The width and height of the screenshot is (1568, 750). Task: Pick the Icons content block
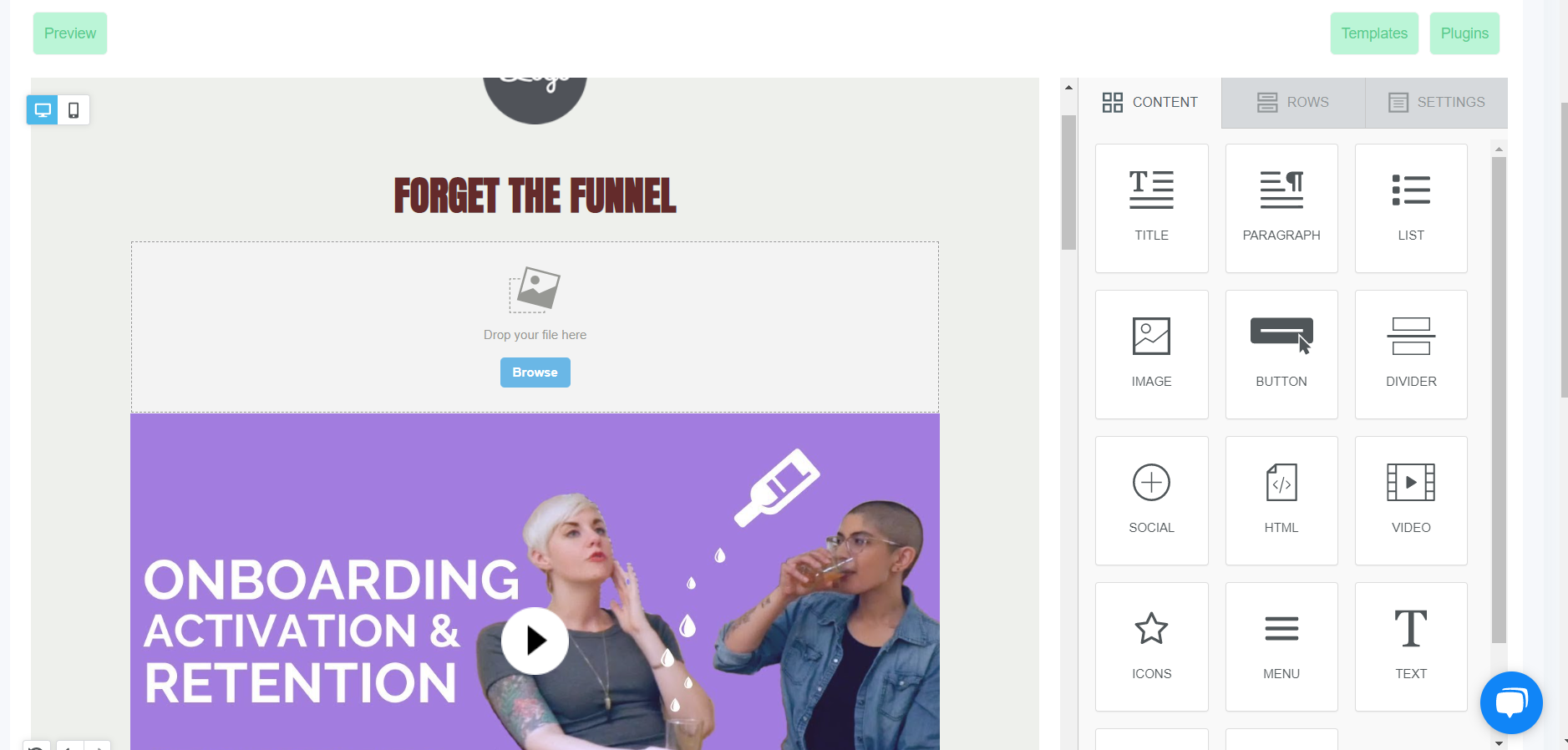point(1151,646)
